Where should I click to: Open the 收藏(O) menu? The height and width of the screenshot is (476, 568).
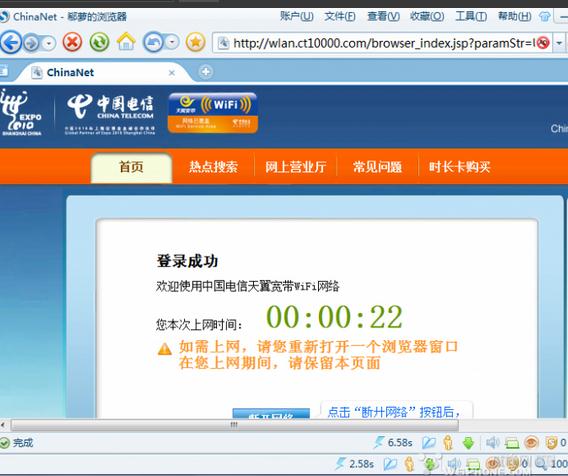(427, 16)
